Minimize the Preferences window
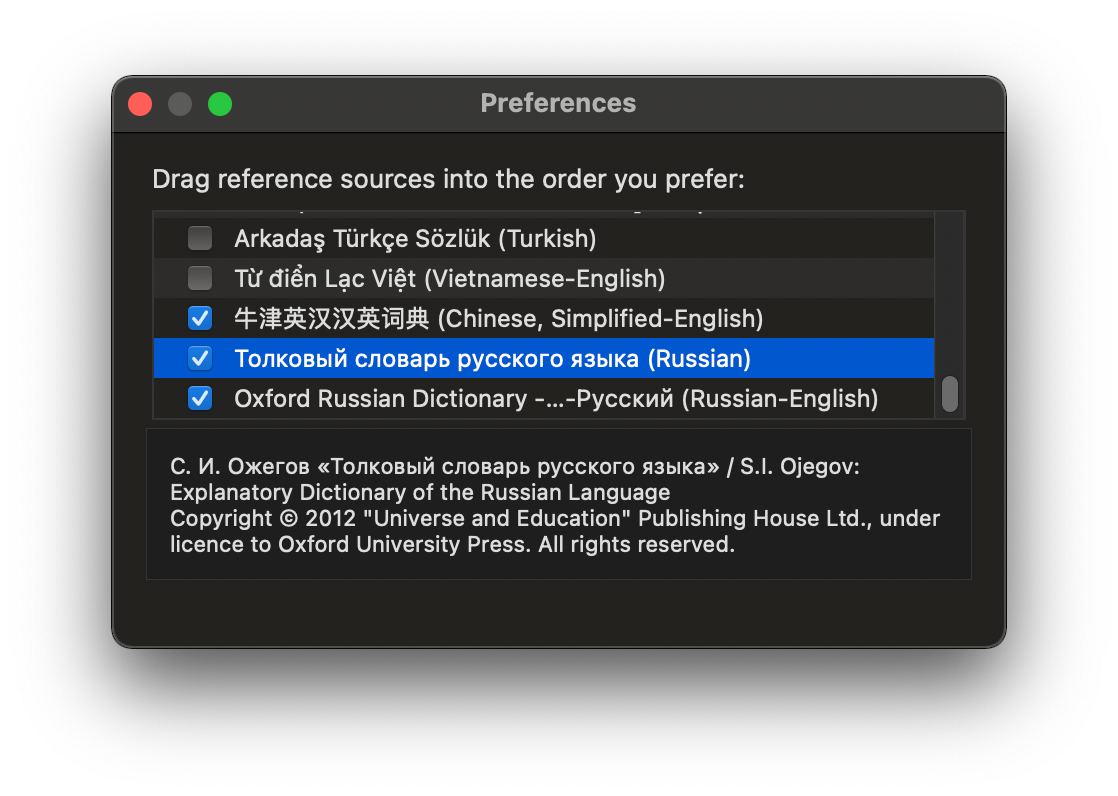The width and height of the screenshot is (1118, 796). tap(180, 104)
